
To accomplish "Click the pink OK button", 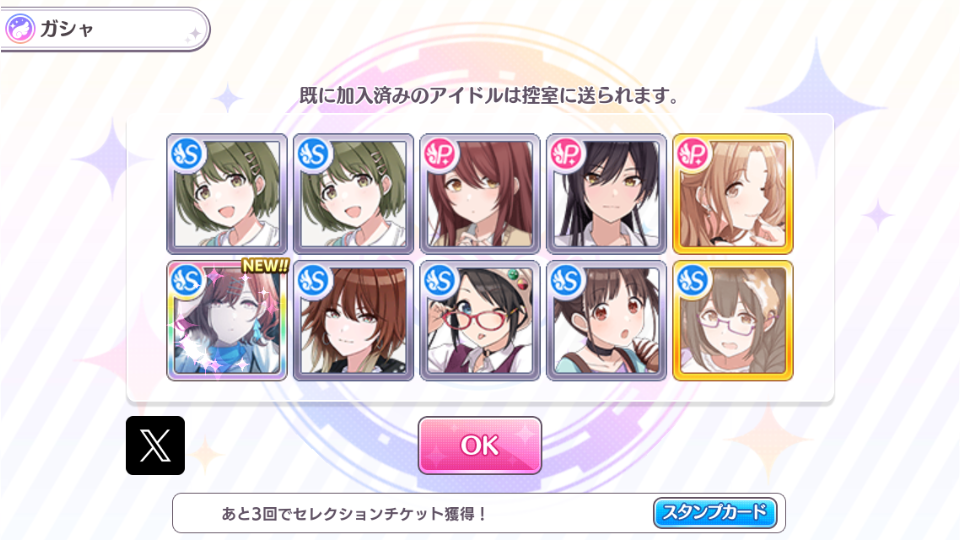I will [x=479, y=445].
